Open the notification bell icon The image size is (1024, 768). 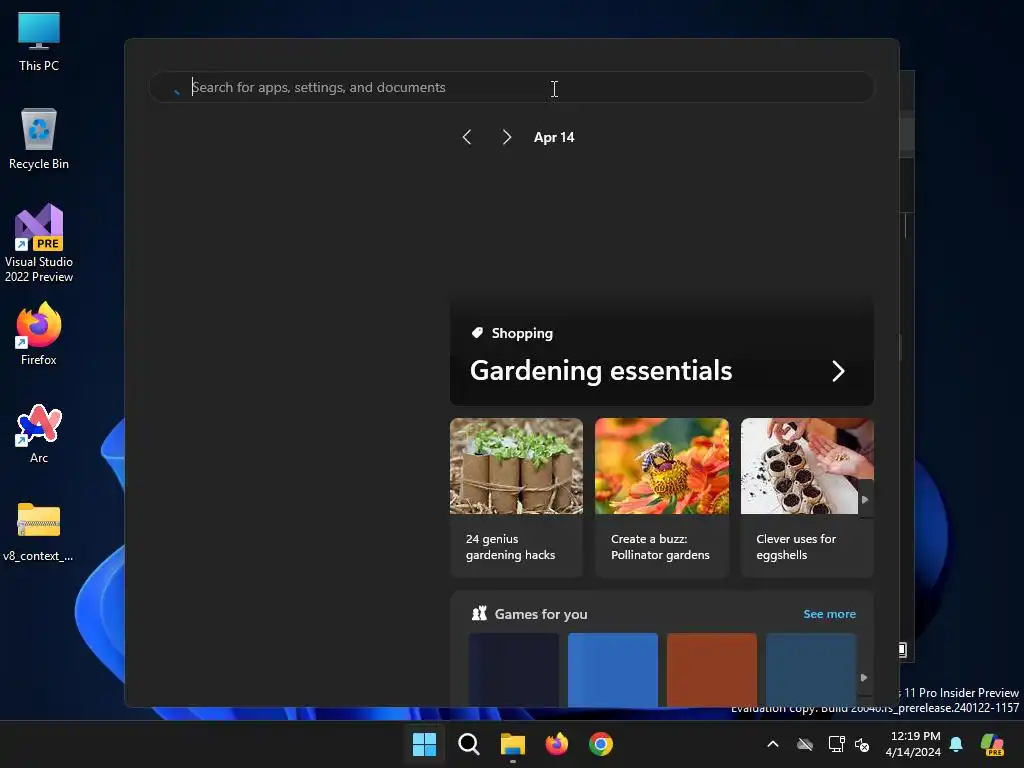(956, 744)
